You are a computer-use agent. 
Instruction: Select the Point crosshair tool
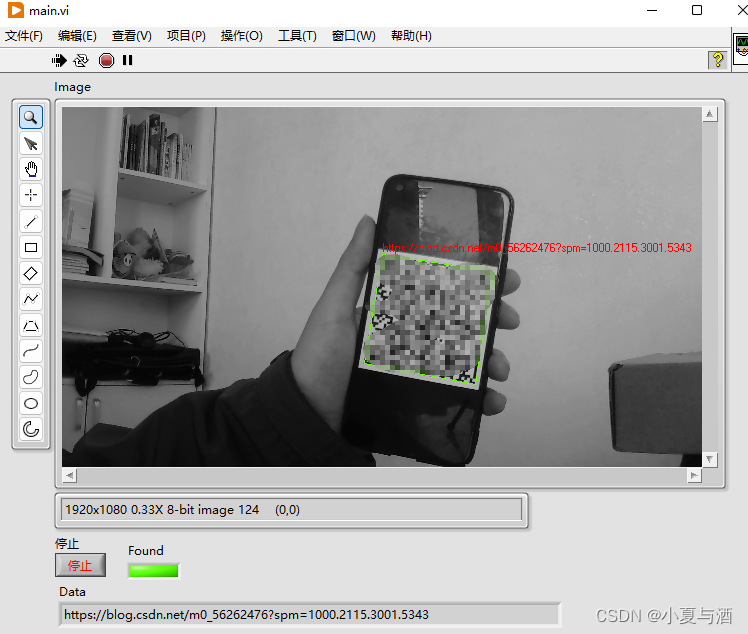coord(31,195)
